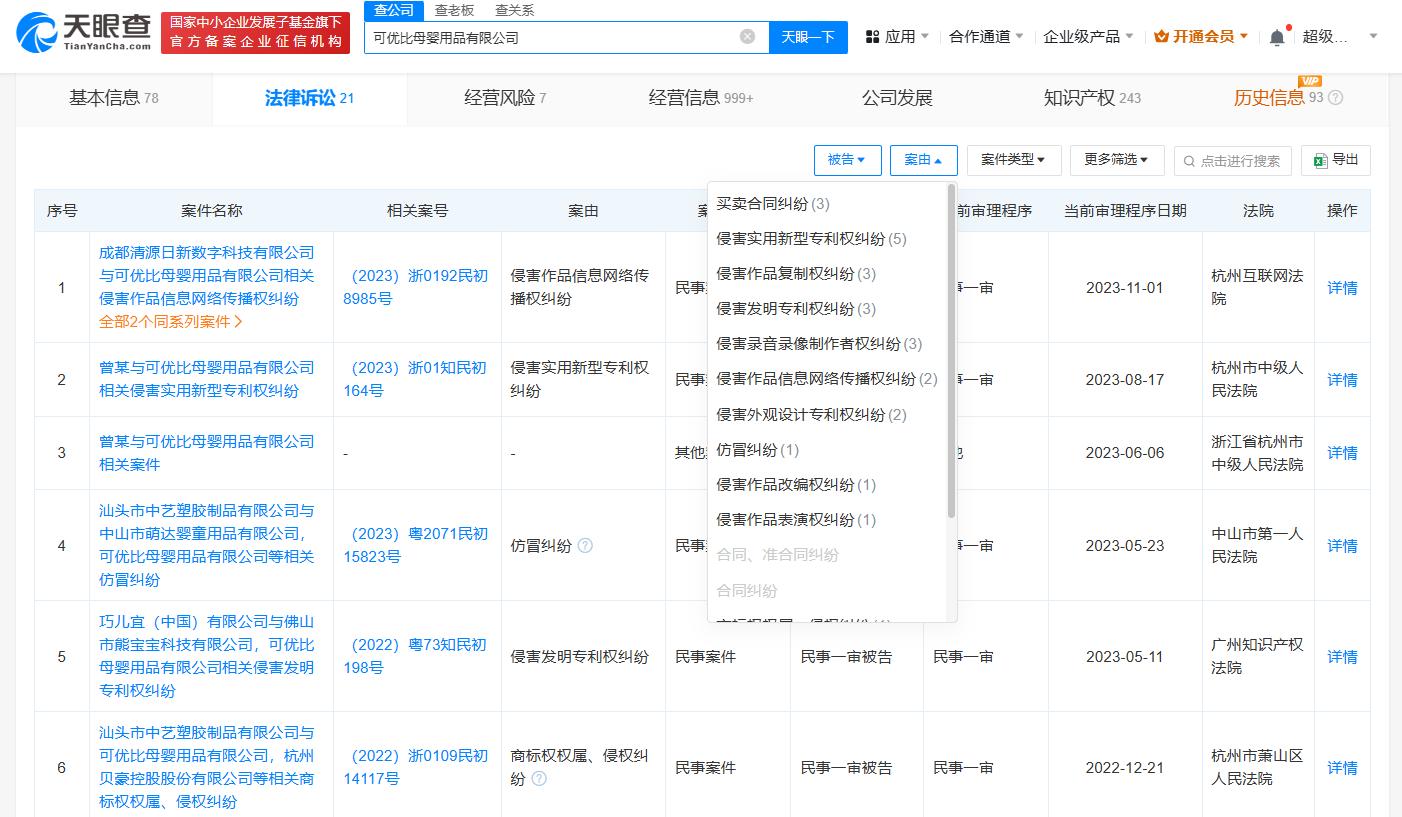1402x817 pixels.
Task: Focus the 点击进行搜索 search field
Action: (1233, 161)
